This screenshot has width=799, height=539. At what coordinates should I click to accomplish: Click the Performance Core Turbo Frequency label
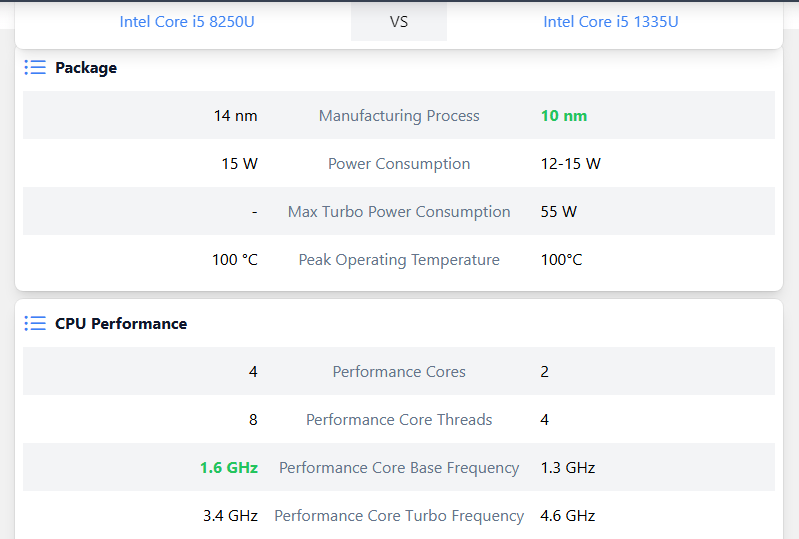(x=399, y=516)
